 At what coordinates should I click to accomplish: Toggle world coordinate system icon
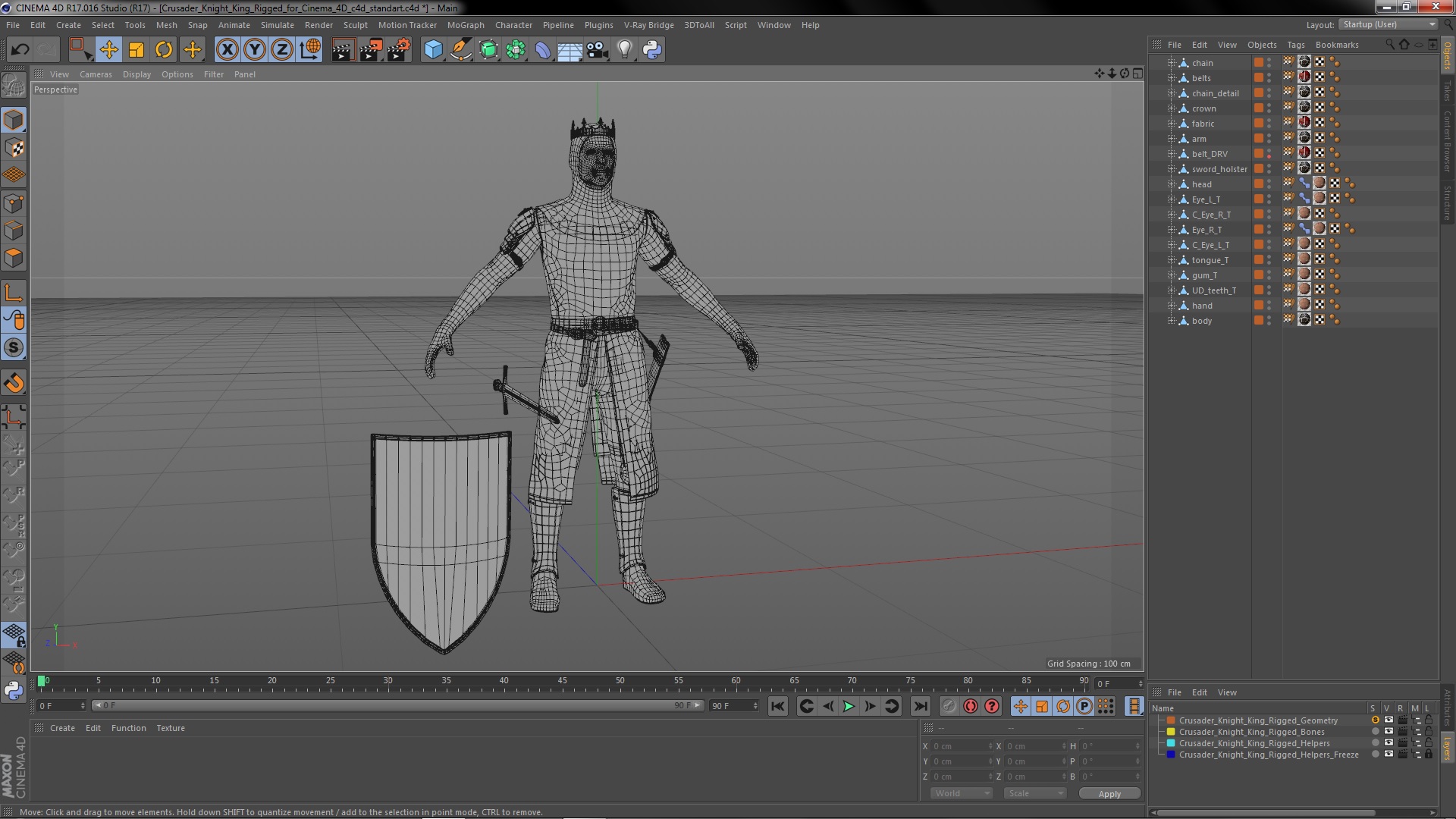tap(310, 50)
